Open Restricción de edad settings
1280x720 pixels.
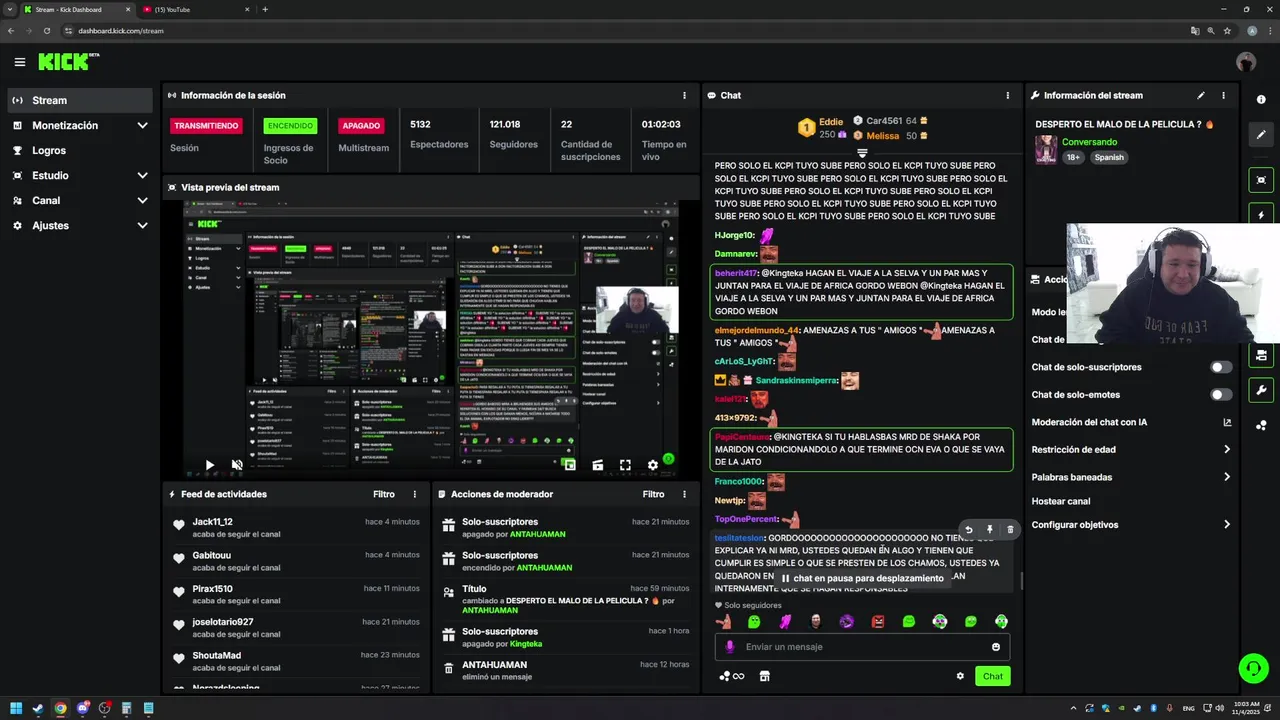click(1131, 449)
